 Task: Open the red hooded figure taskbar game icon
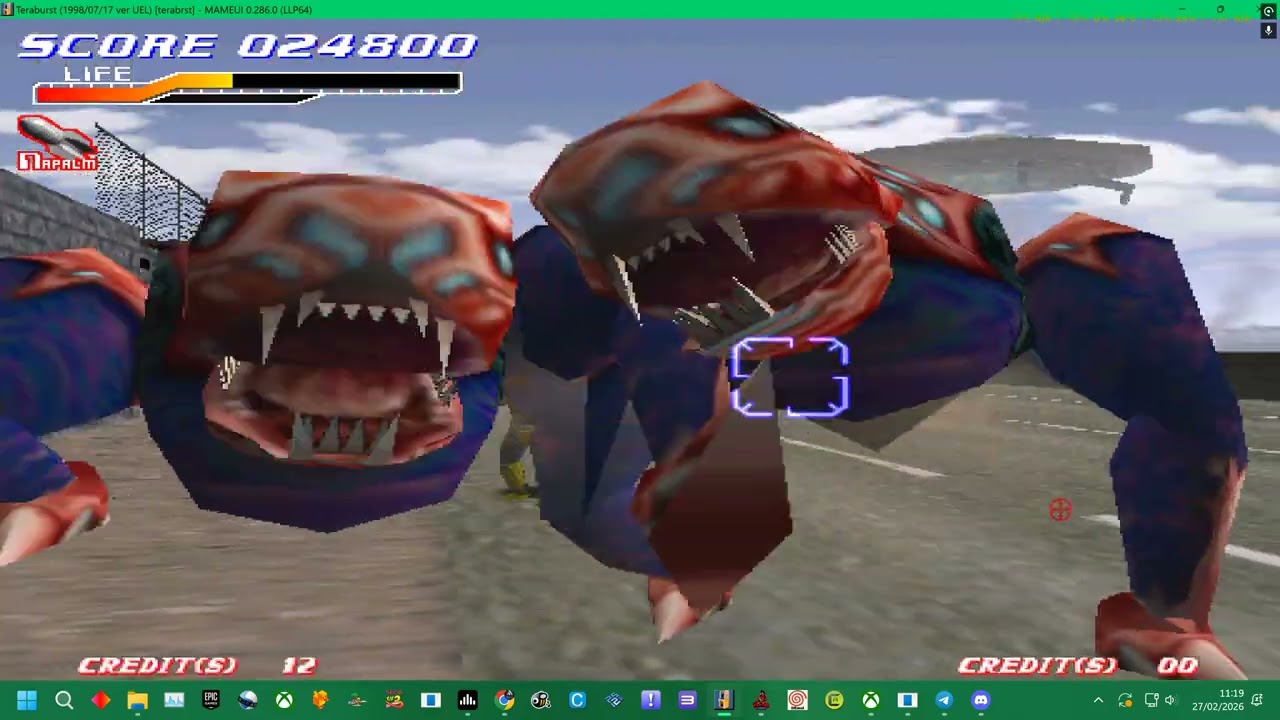(761, 700)
